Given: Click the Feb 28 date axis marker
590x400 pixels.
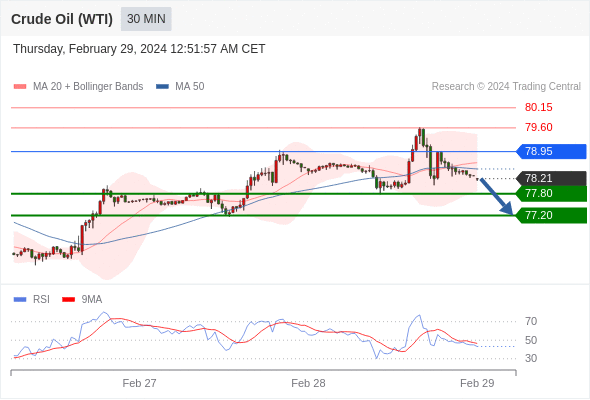Looking at the screenshot, I should click(308, 383).
